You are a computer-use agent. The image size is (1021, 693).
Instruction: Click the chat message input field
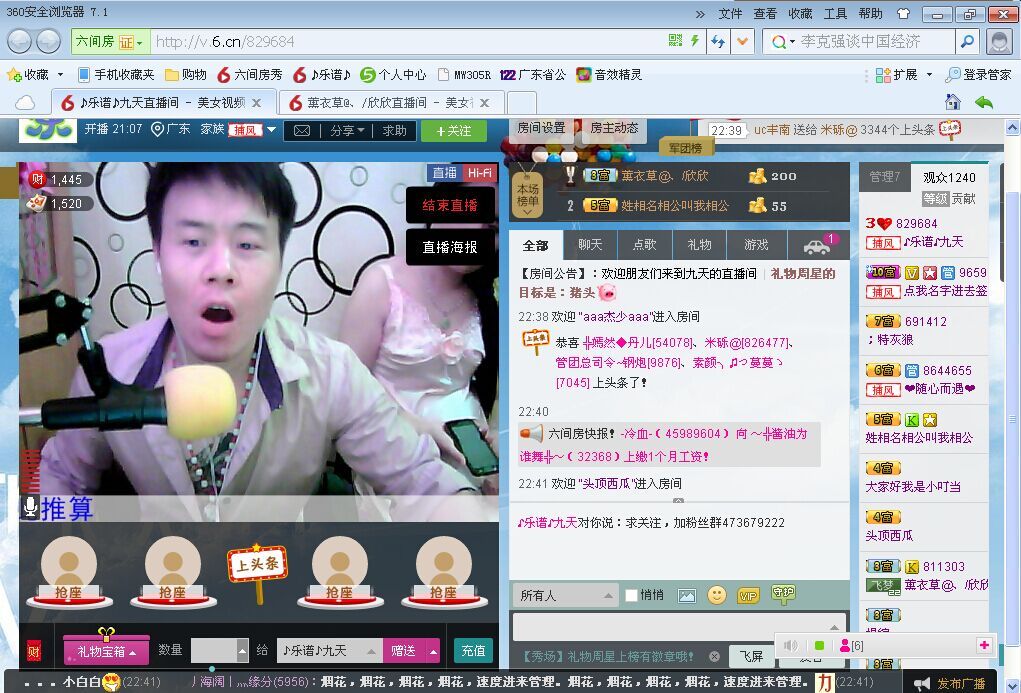click(x=678, y=627)
